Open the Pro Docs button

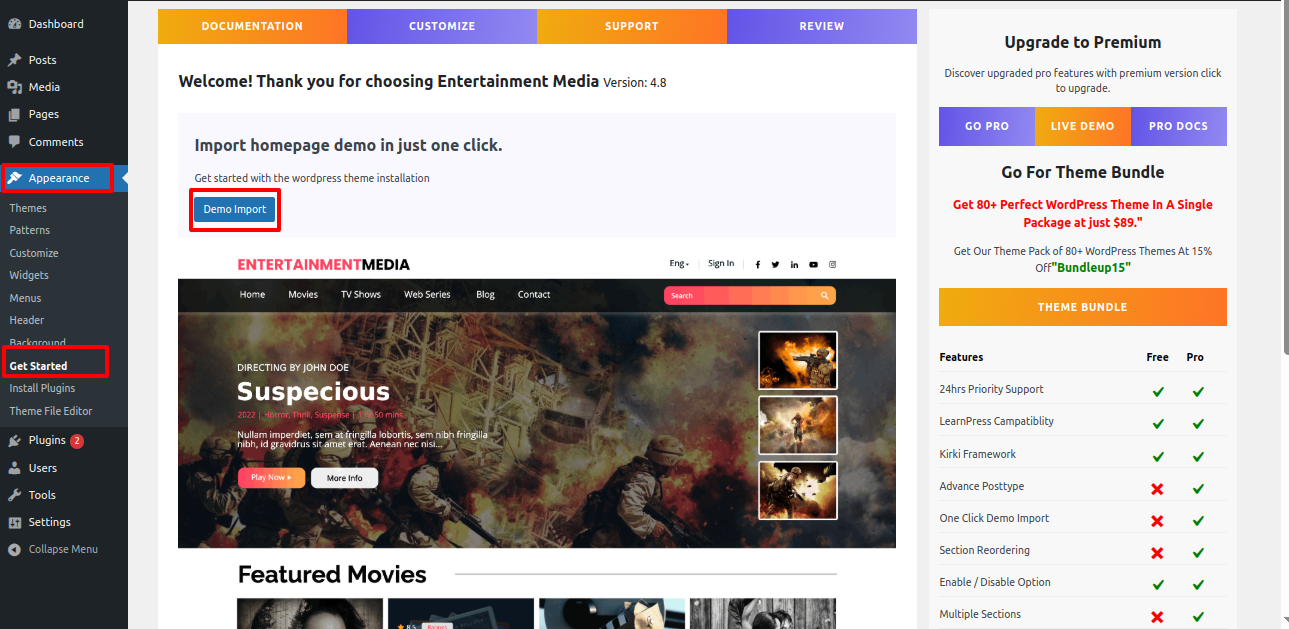click(1179, 126)
